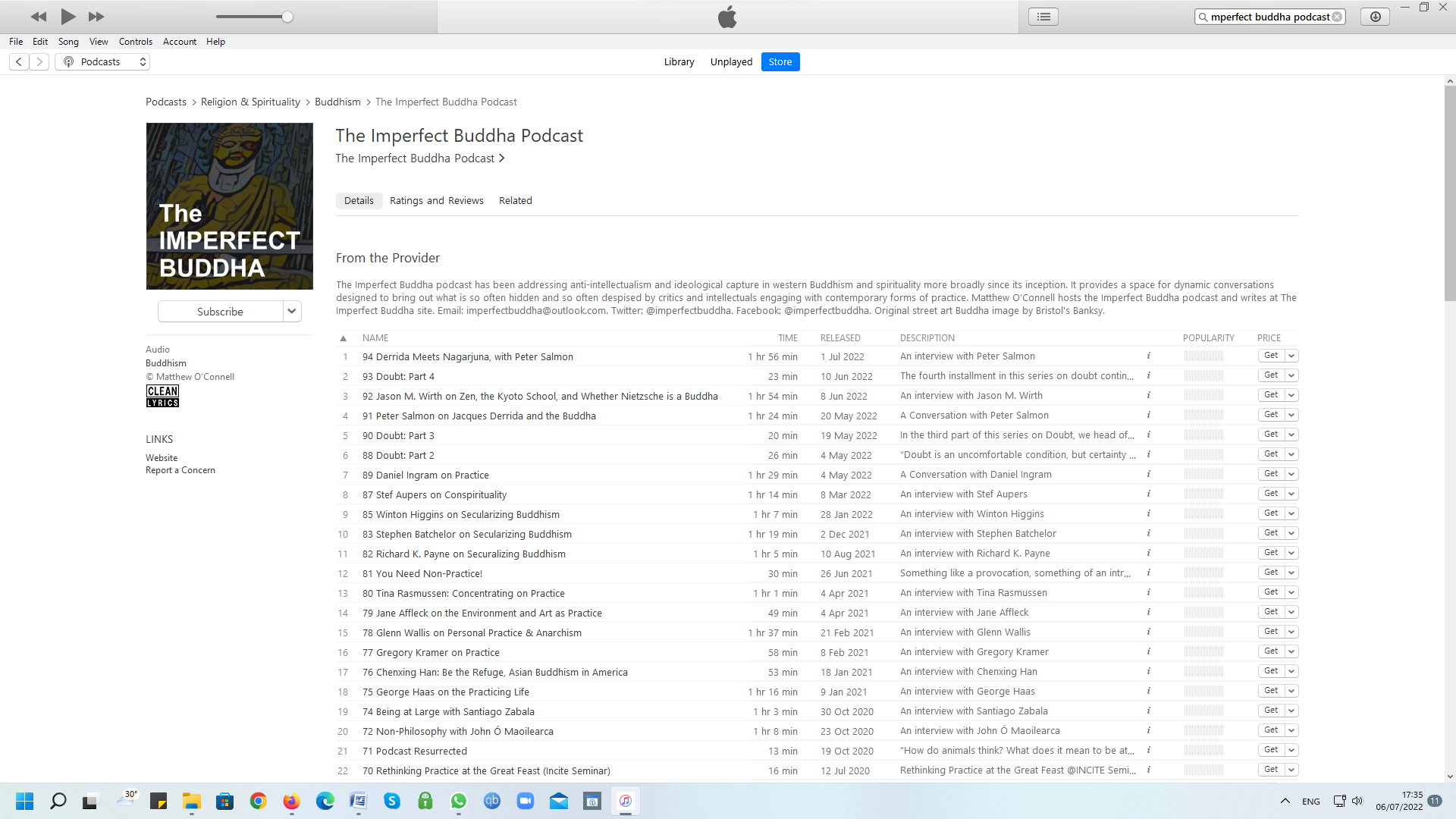
Task: Rewind to the previous track
Action: coord(39,17)
